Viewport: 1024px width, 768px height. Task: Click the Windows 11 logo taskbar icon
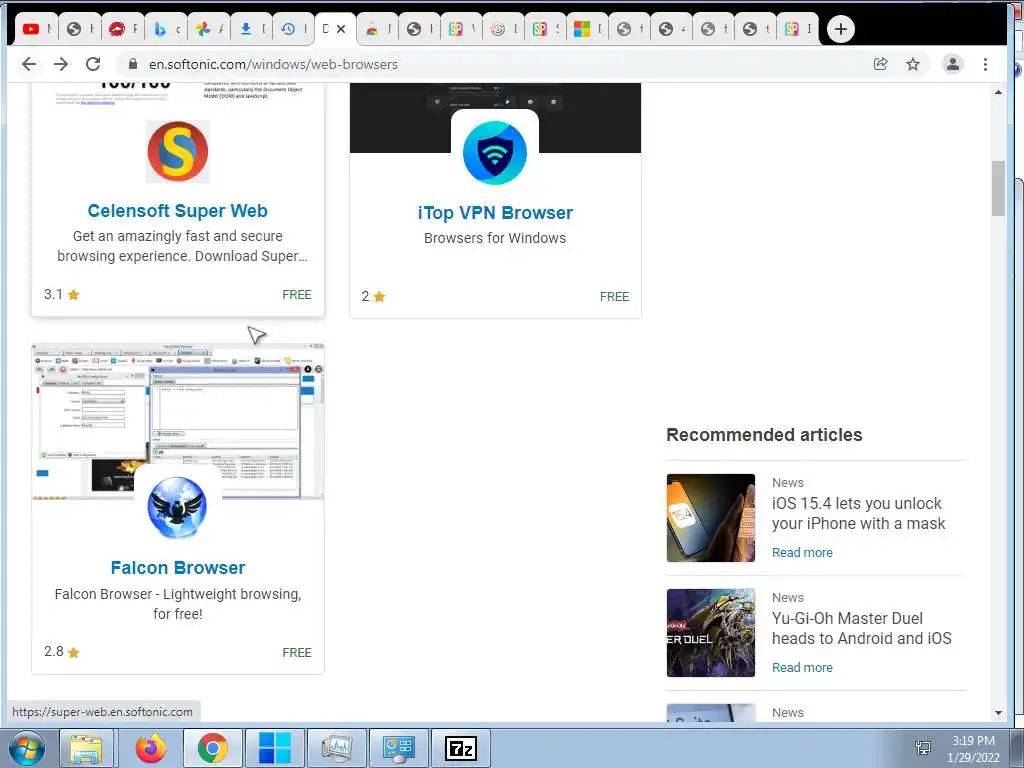274,748
